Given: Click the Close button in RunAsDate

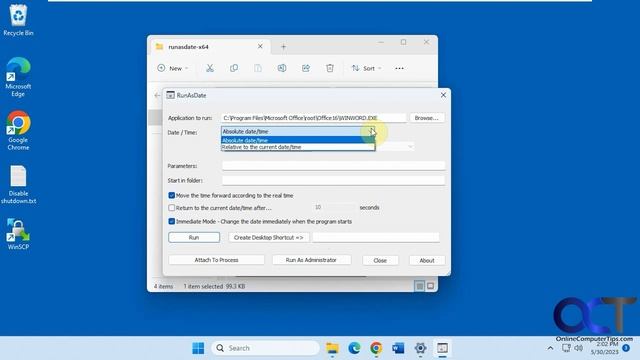Looking at the screenshot, I should 380,260.
